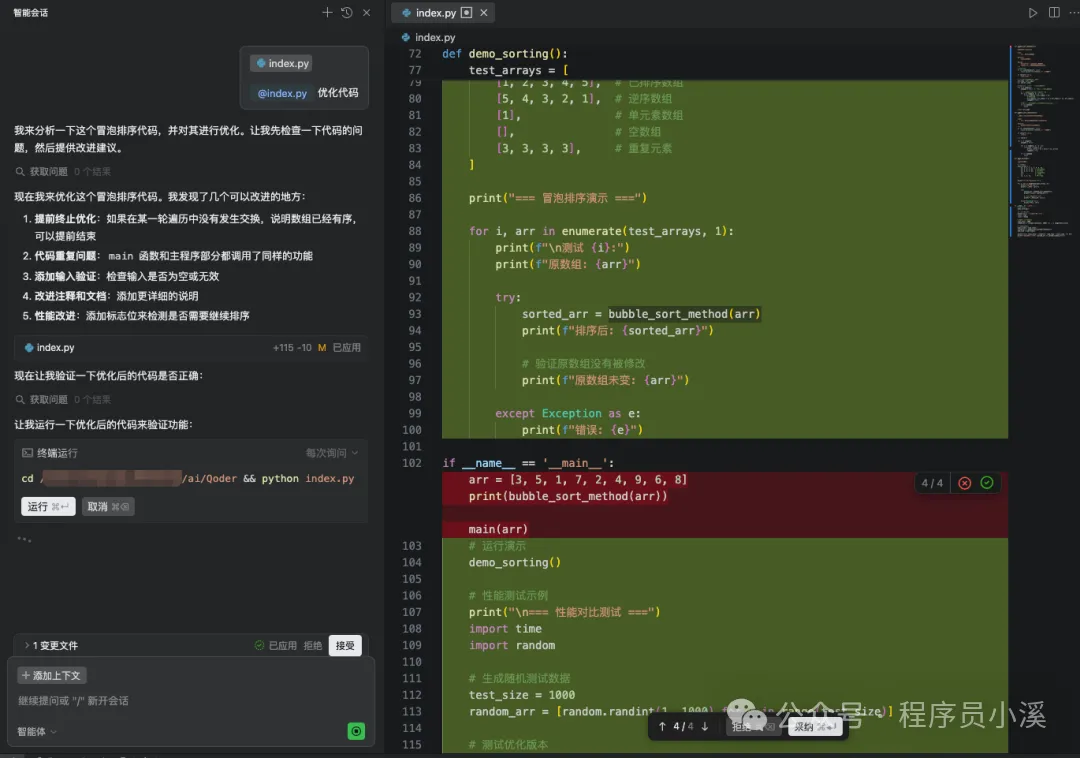Click the index.py attachment chip in chat
The image size is (1080, 758).
point(282,63)
